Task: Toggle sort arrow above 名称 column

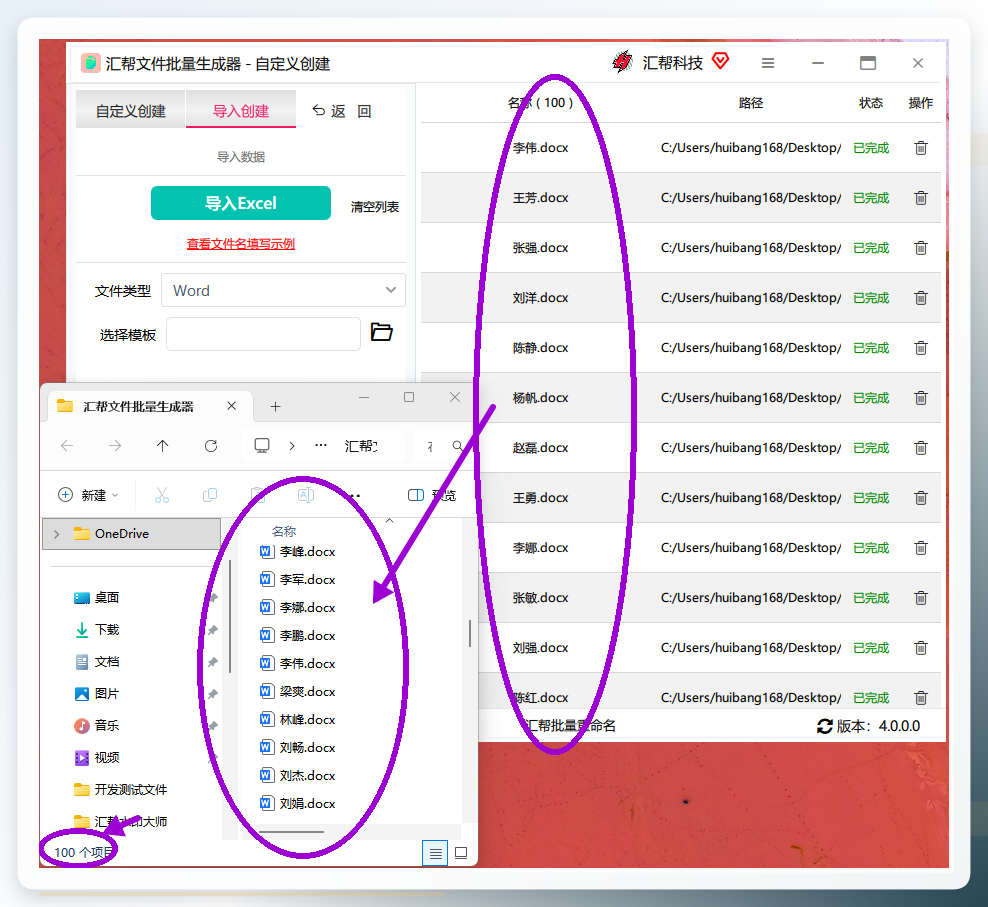Action: coord(389,521)
